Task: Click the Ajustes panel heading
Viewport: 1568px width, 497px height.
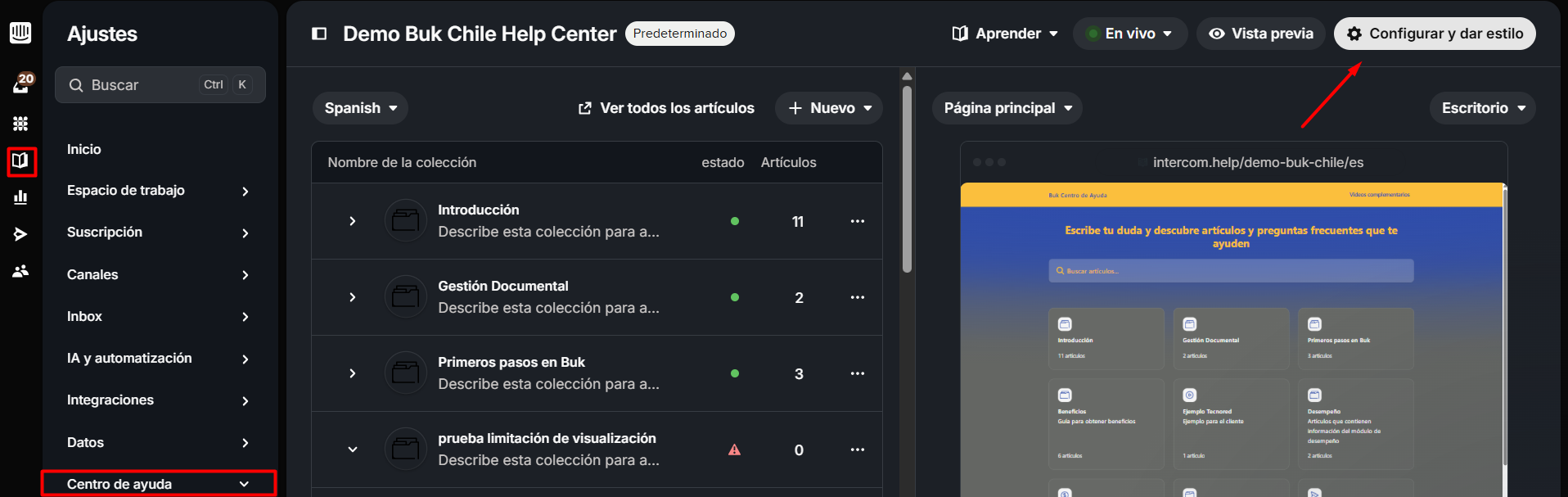Action: pyautogui.click(x=102, y=34)
